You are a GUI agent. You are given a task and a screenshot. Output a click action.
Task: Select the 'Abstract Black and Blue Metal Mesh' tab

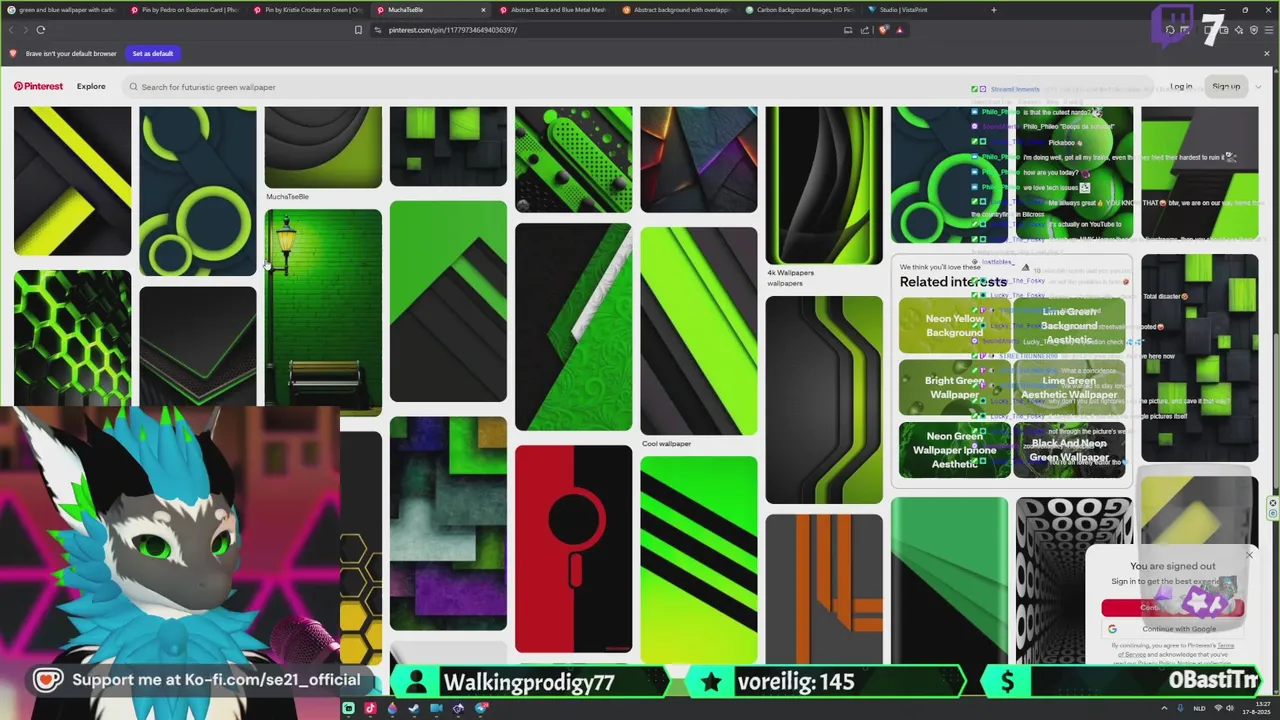point(553,10)
